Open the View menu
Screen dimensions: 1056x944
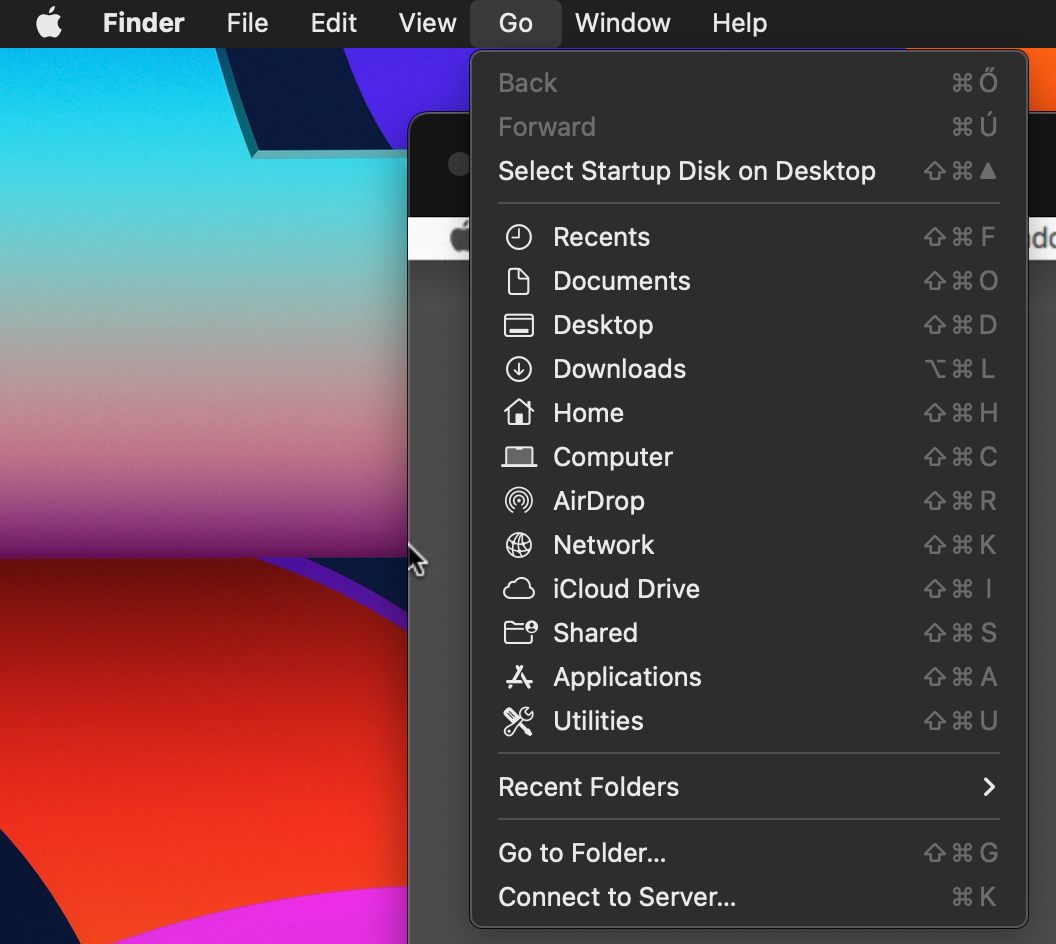click(x=427, y=23)
